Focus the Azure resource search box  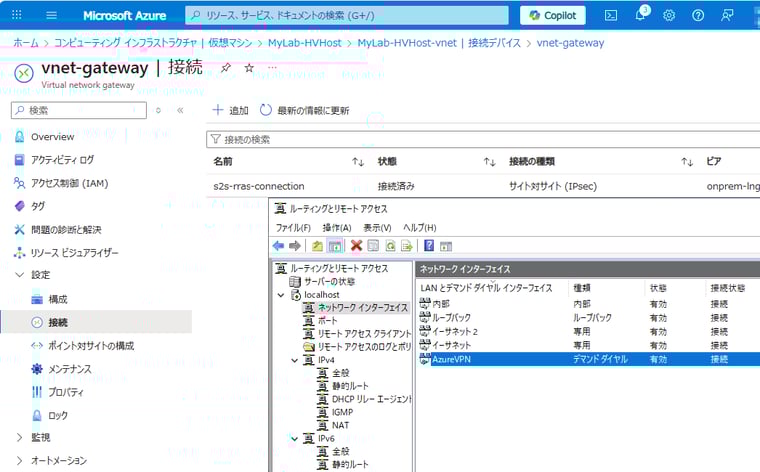click(x=347, y=15)
